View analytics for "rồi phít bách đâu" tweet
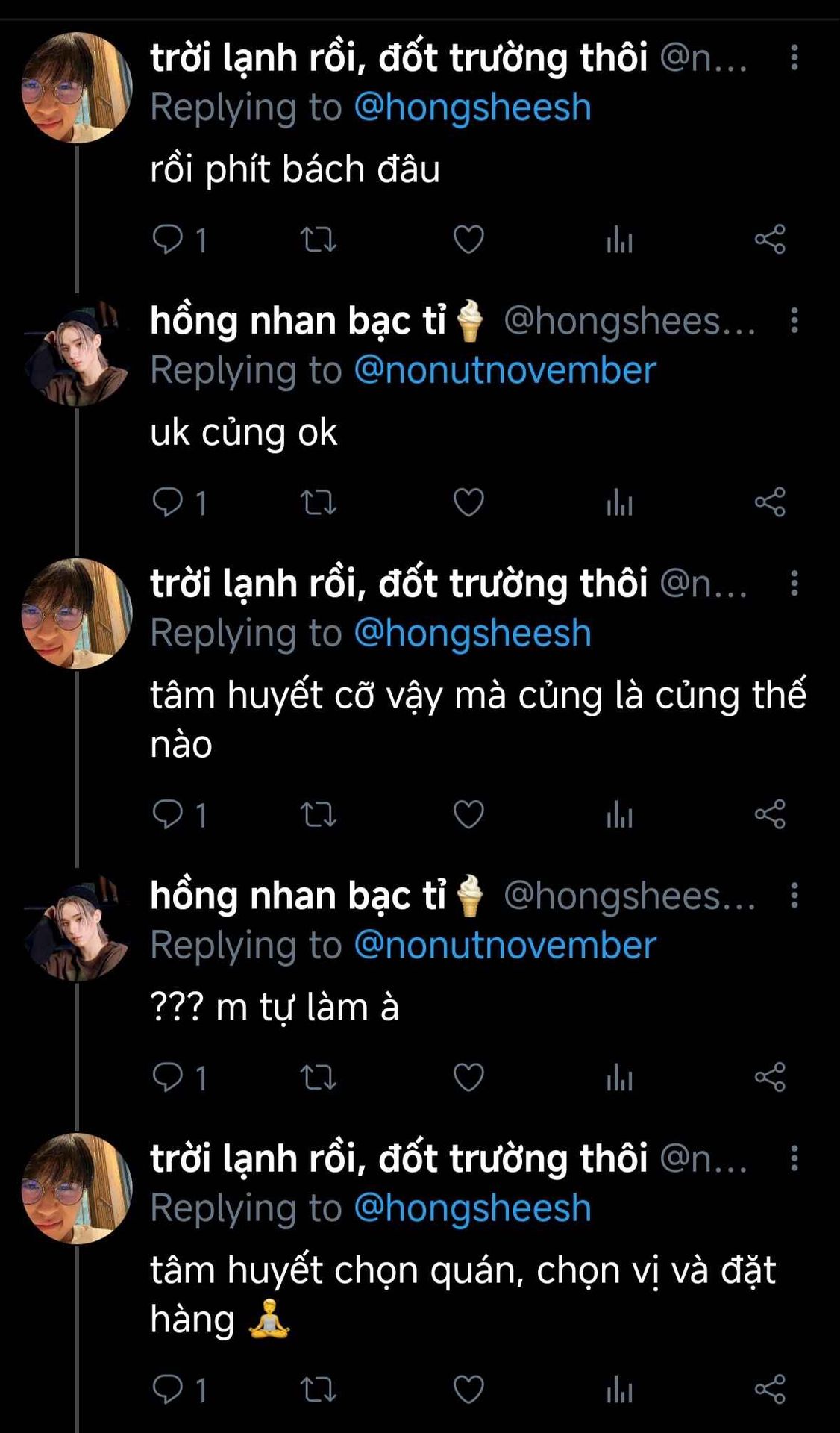Screen dimensions: 840x1433 [619, 240]
